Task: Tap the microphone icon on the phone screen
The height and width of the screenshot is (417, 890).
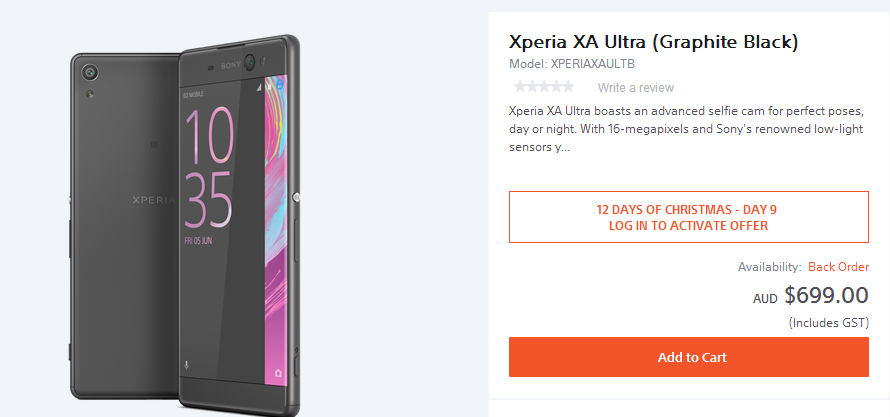Action: 187,365
